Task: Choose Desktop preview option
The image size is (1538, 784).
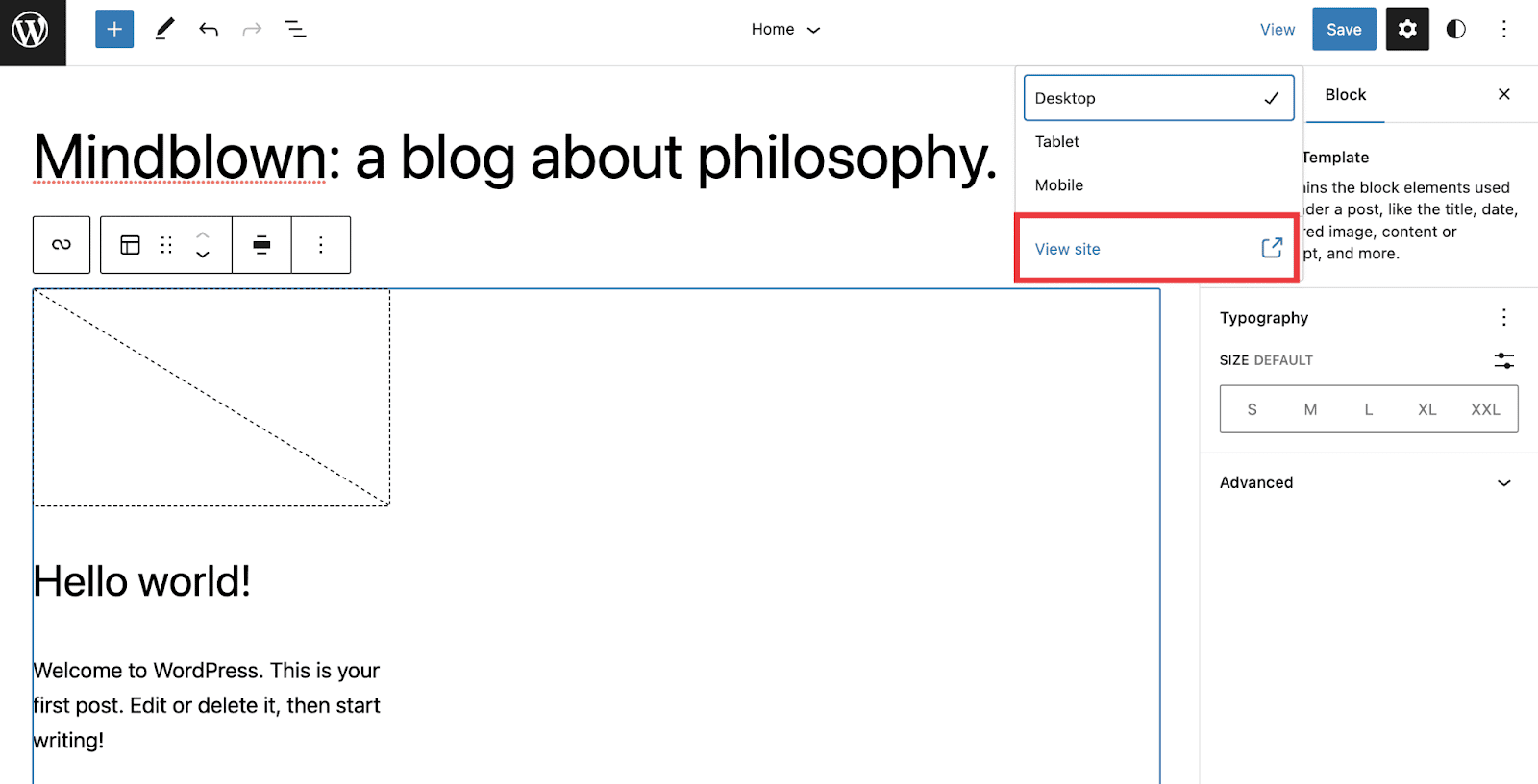Action: (1158, 98)
